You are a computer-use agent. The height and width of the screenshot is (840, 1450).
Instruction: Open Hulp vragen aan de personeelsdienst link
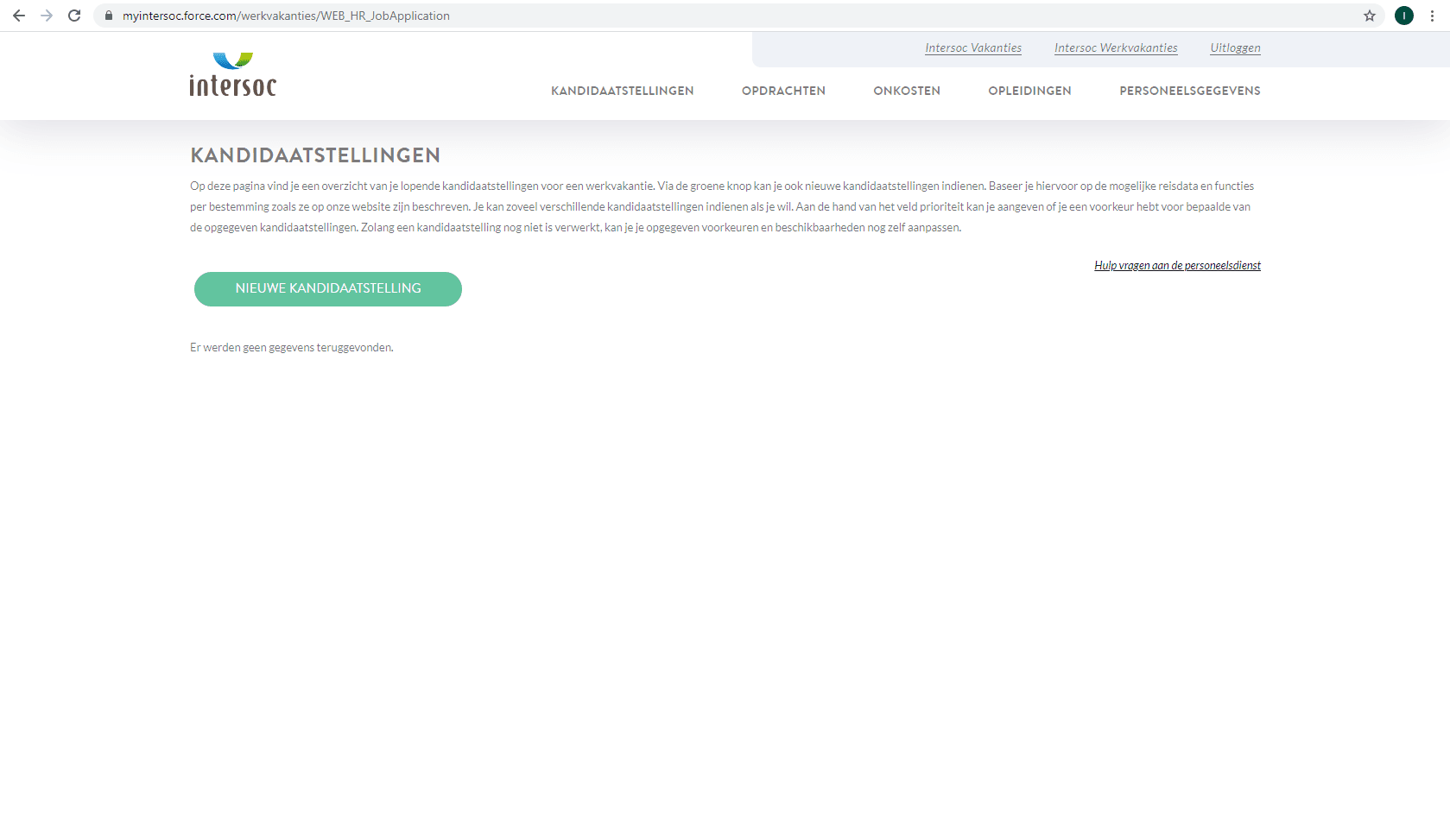coord(1177,266)
